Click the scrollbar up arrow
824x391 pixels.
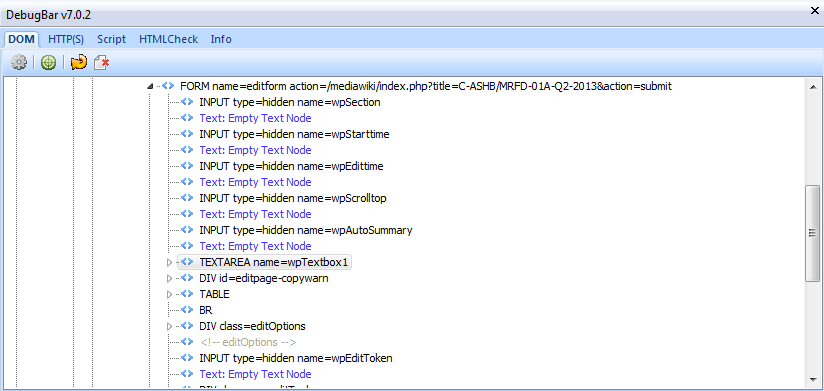click(x=812, y=87)
